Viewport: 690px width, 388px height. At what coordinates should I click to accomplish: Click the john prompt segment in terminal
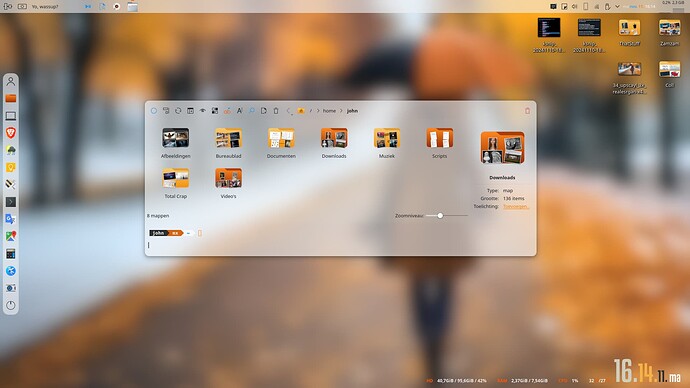click(159, 233)
